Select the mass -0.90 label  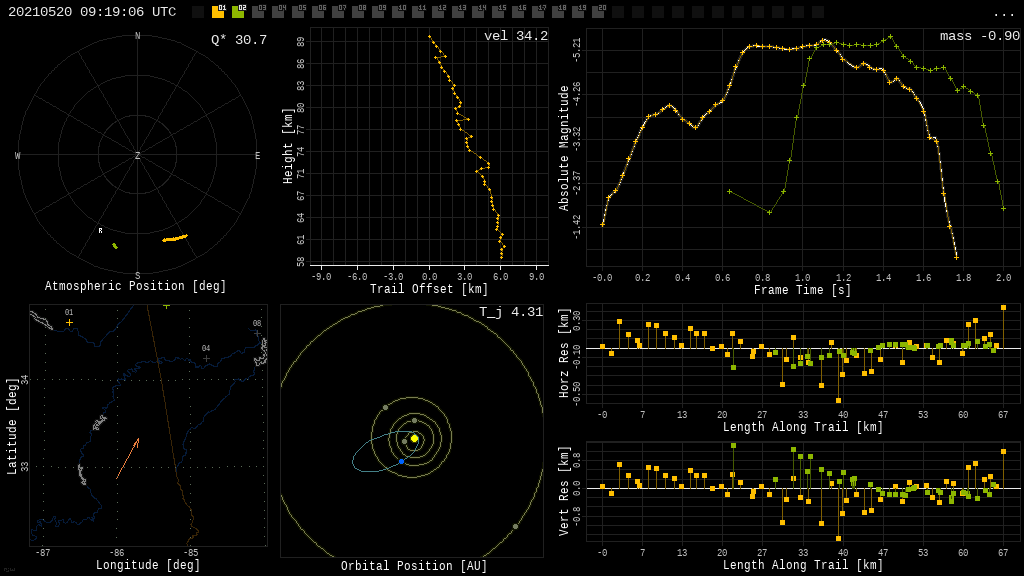coord(979,37)
